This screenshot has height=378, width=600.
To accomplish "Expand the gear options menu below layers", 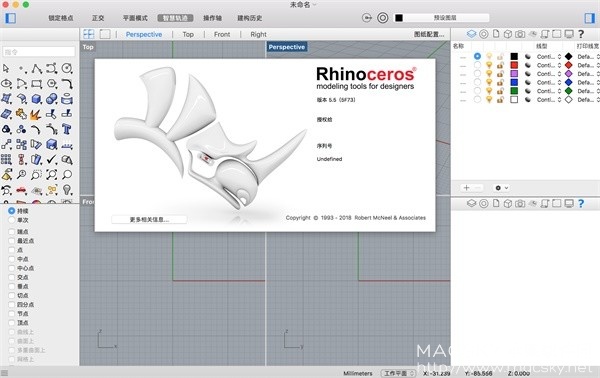I will pos(501,188).
